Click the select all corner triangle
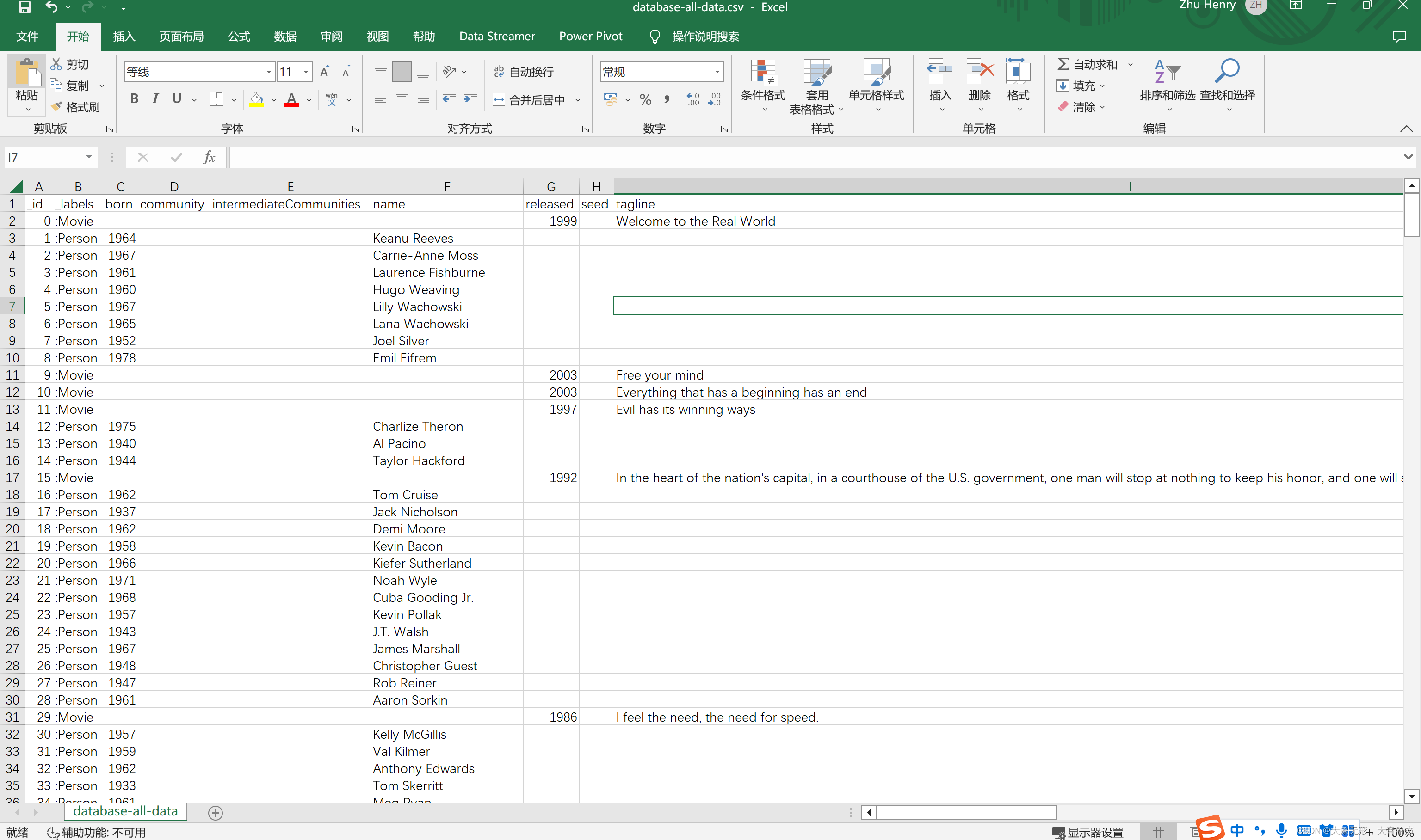The image size is (1421, 840). click(17, 186)
